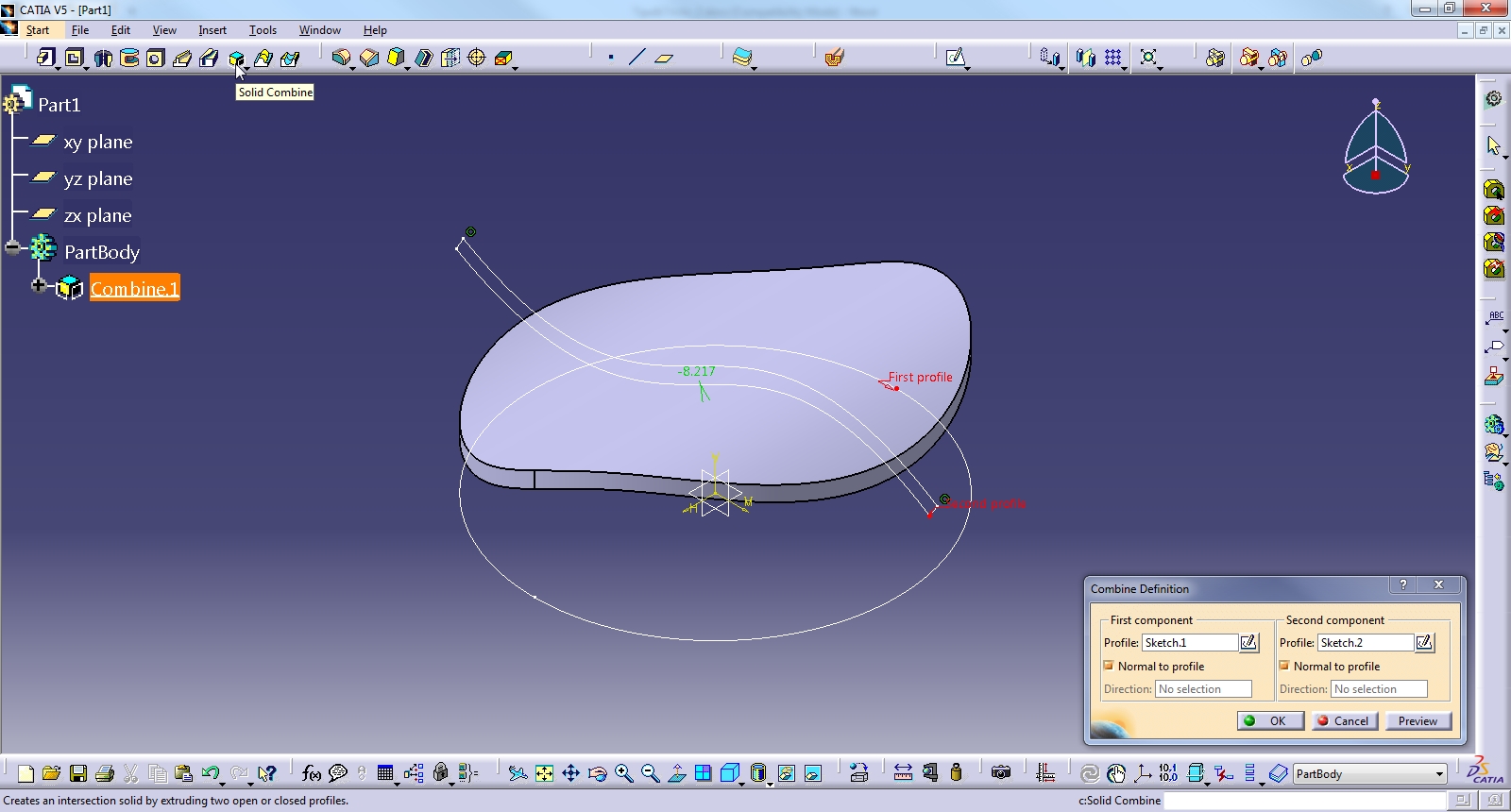The image size is (1511, 812).
Task: Select the Chamfer tool icon
Action: click(369, 58)
